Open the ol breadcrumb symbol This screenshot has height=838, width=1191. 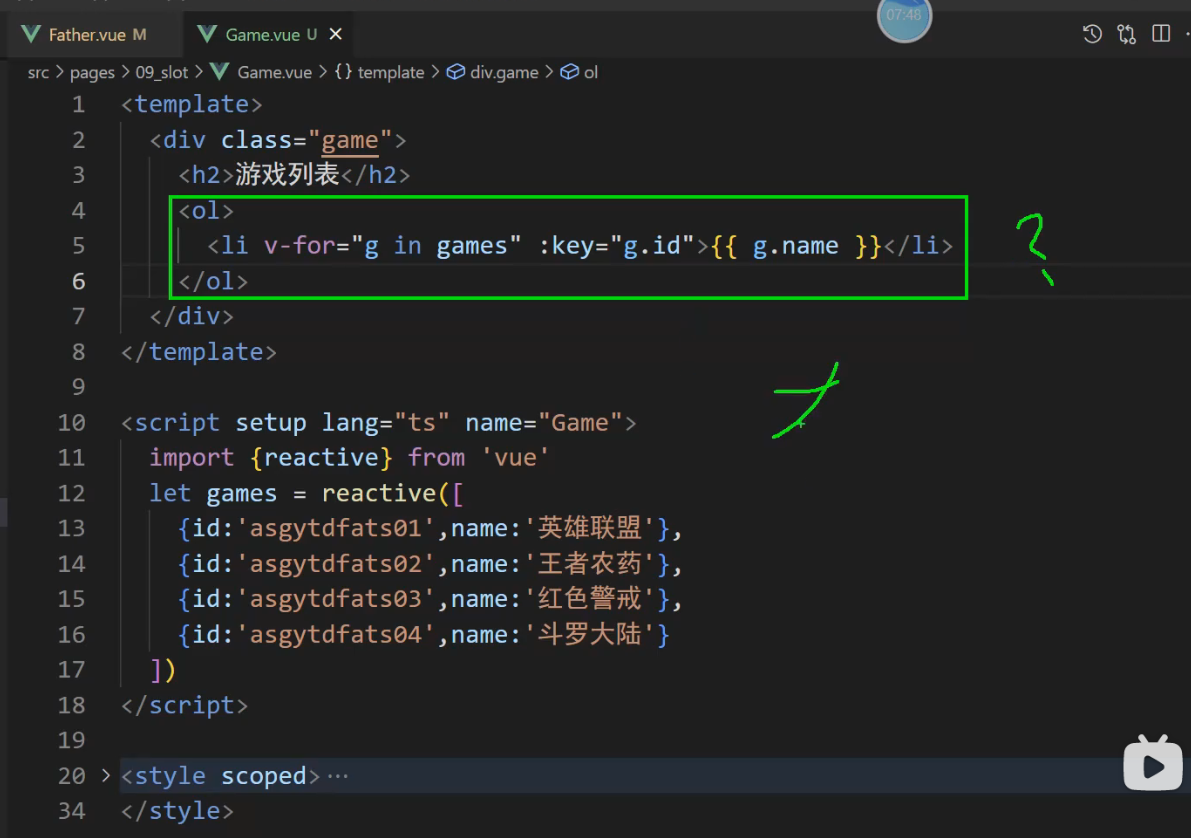[x=590, y=72]
